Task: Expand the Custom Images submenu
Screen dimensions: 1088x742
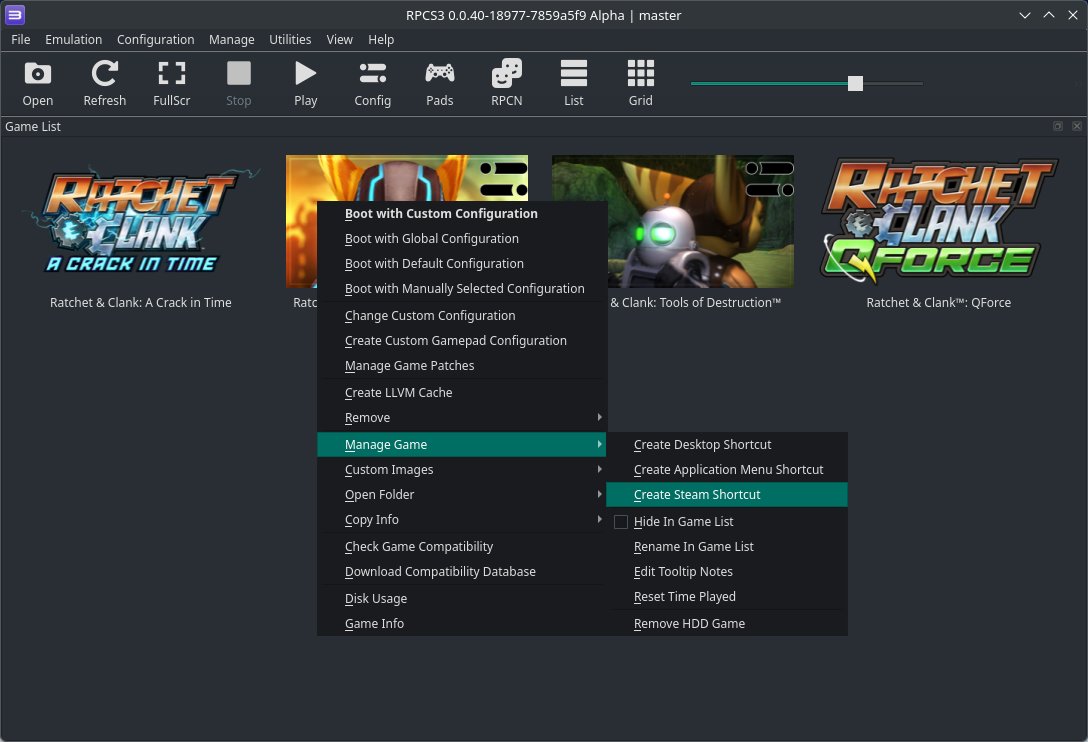Action: point(389,469)
